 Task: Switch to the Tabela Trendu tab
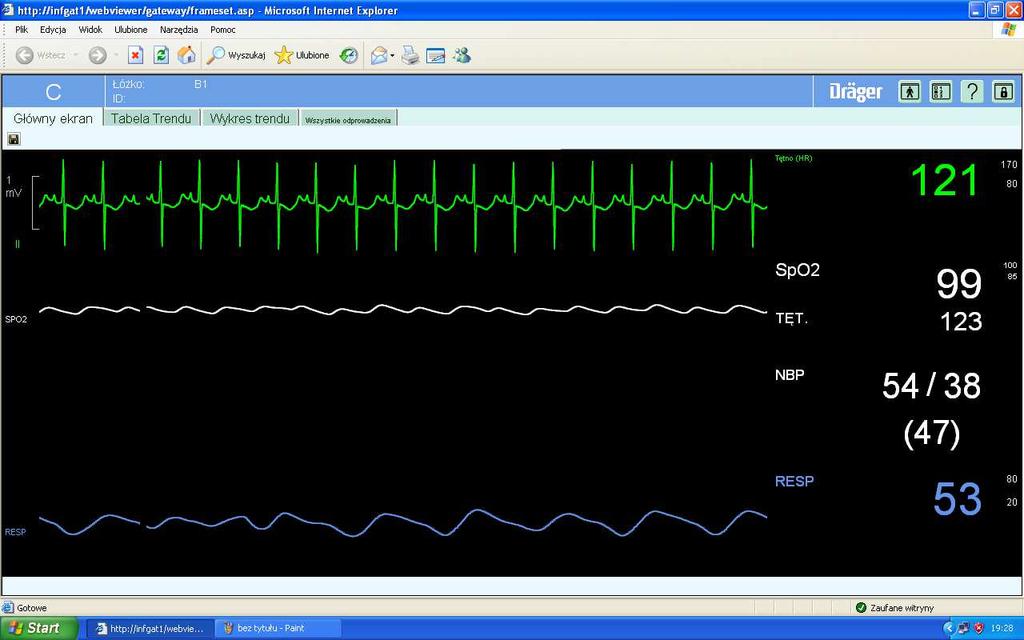point(151,118)
